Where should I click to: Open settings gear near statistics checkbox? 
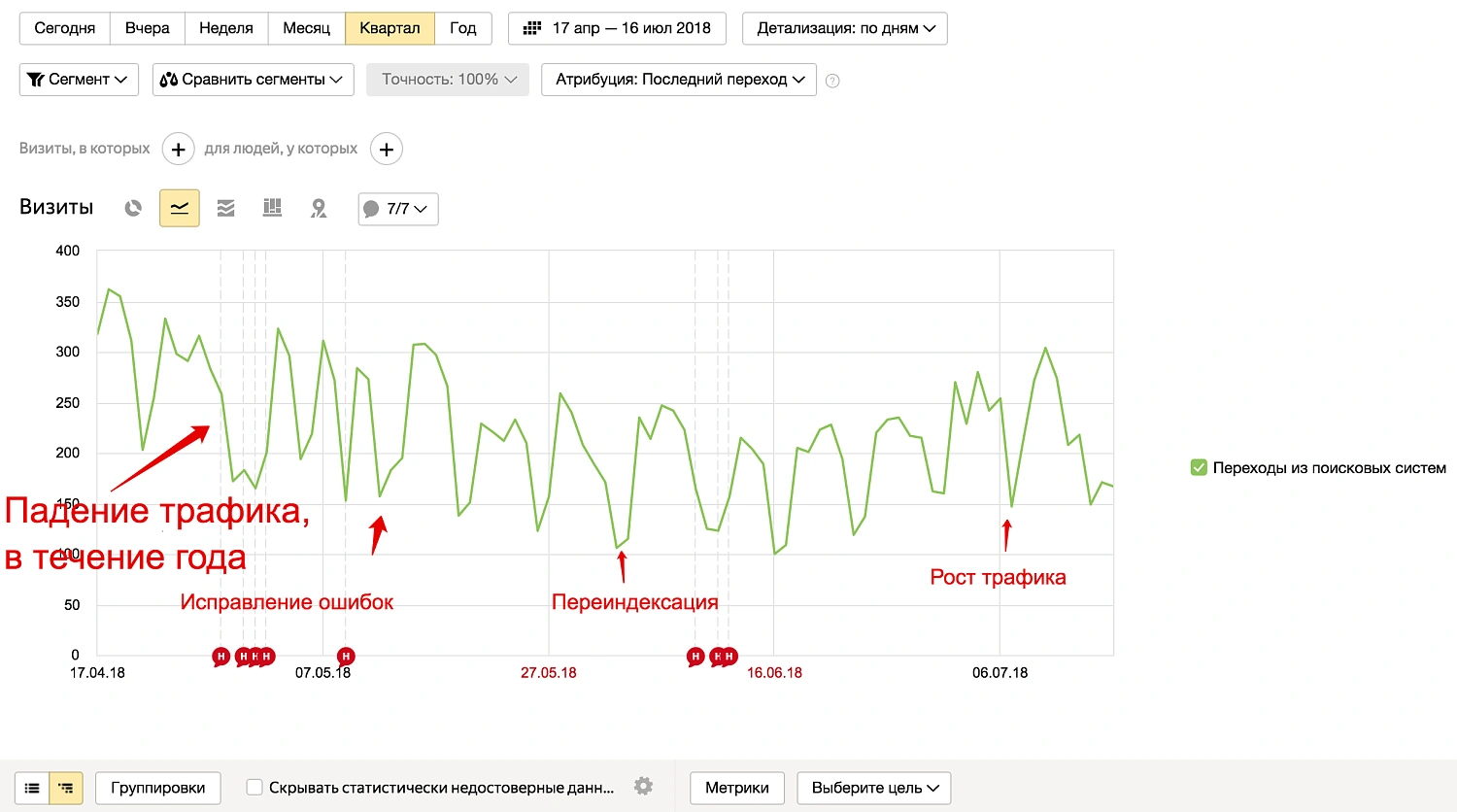pos(643,787)
